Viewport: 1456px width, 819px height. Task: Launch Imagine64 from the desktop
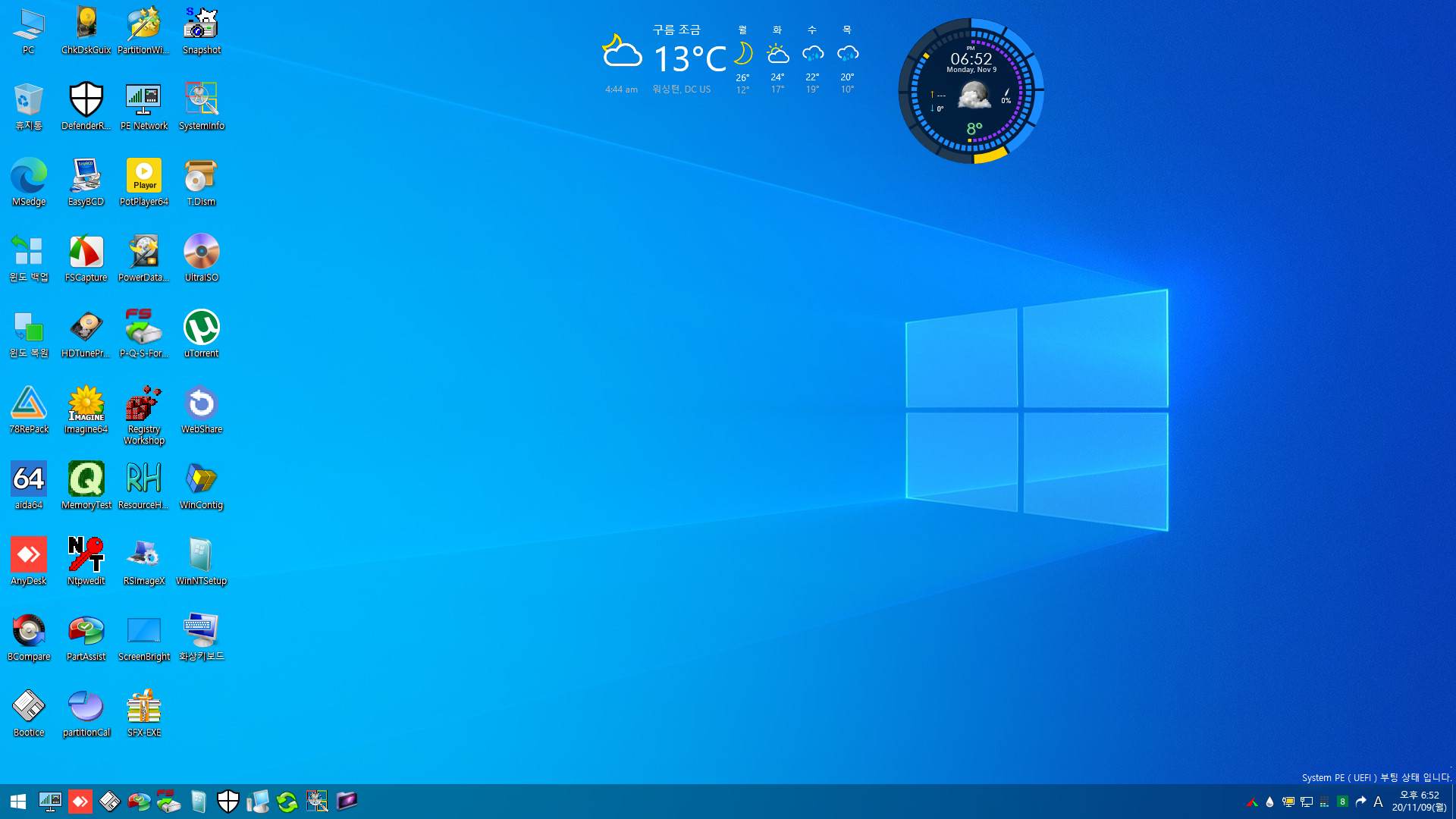(86, 410)
